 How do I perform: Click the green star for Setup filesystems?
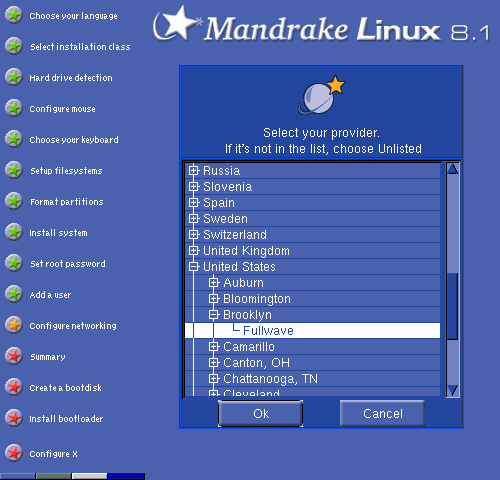pyautogui.click(x=14, y=170)
